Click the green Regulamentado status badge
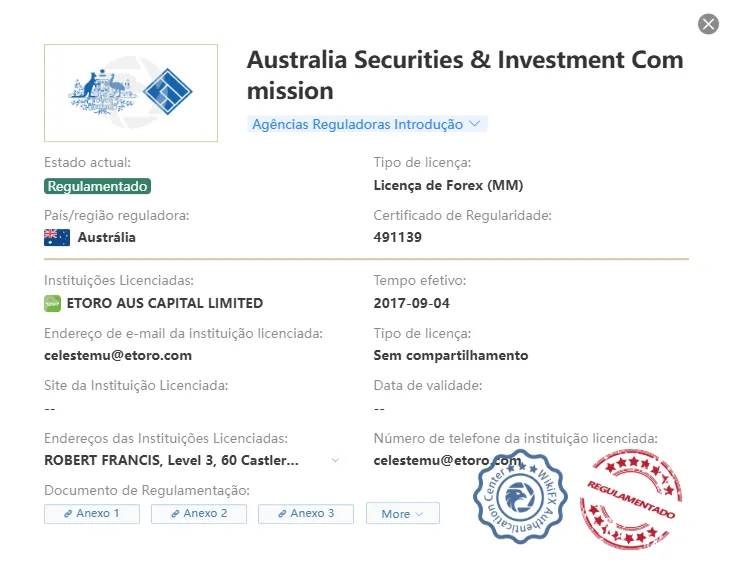Viewport: 732px width, 577px height. (x=98, y=186)
